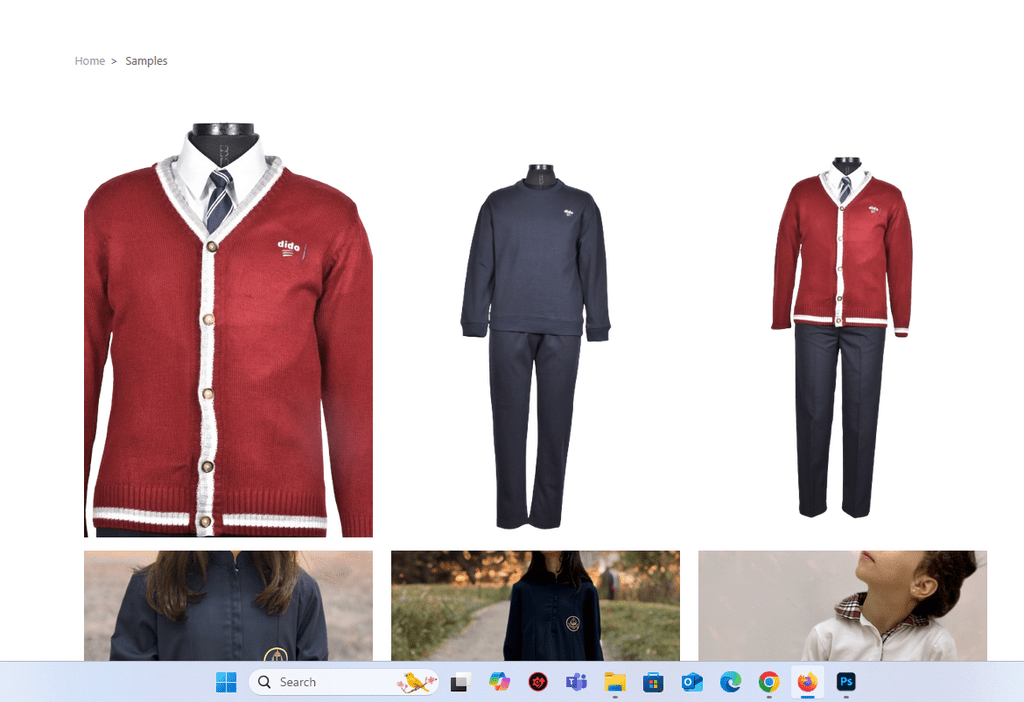Click the Home breadcrumb link
Viewport: 1024px width, 702px height.
89,61
